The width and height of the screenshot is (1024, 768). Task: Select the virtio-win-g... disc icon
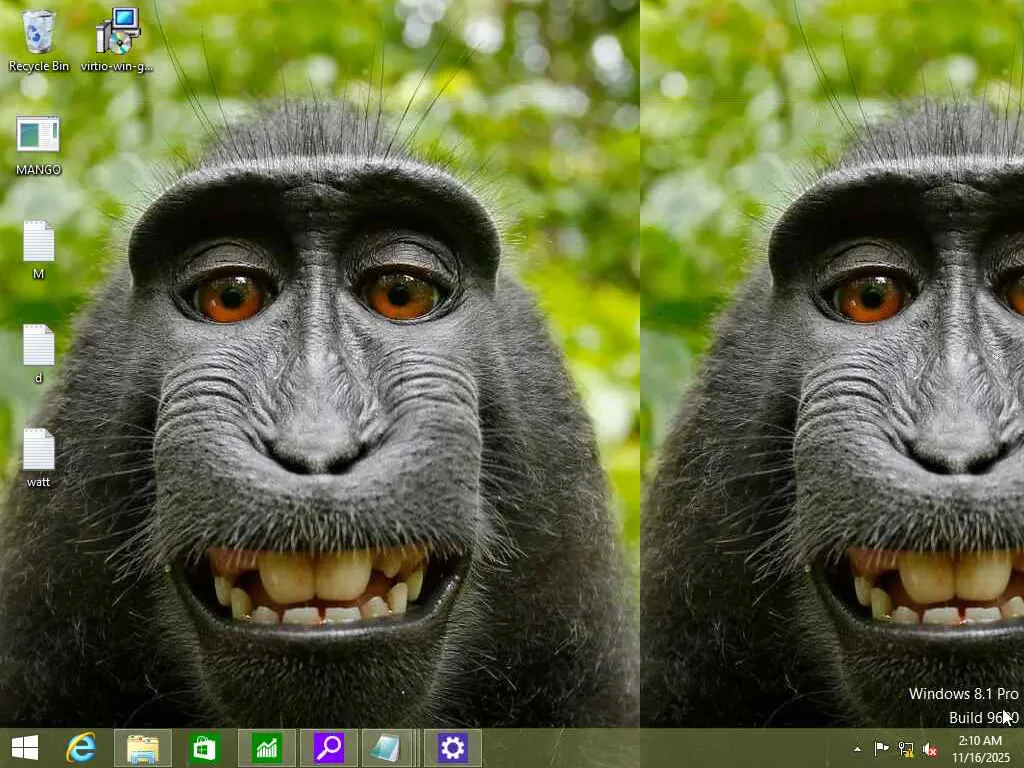[117, 40]
